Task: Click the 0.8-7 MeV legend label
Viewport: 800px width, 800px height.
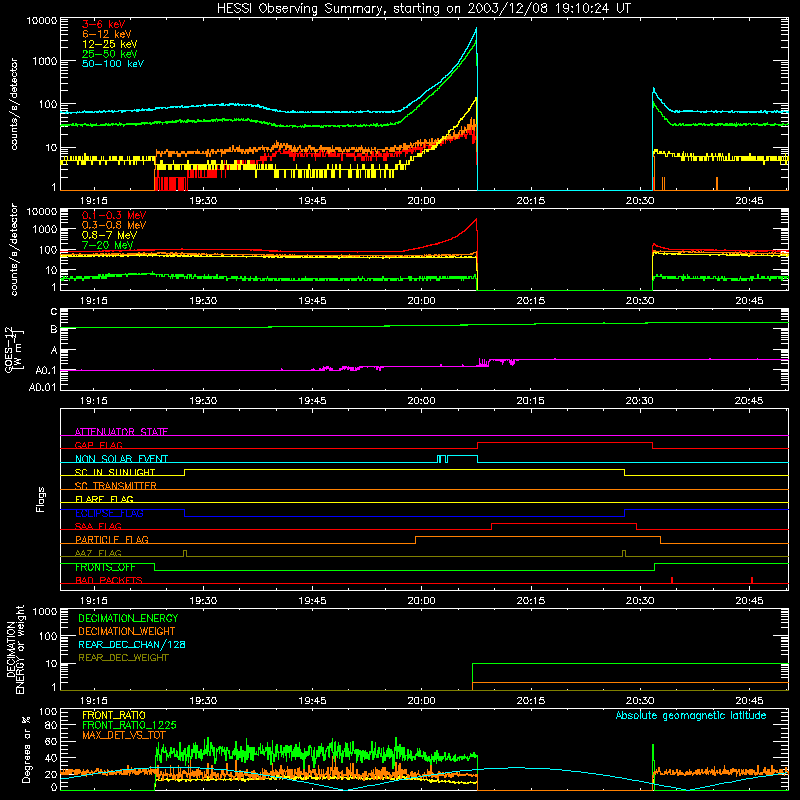Action: (x=109, y=235)
